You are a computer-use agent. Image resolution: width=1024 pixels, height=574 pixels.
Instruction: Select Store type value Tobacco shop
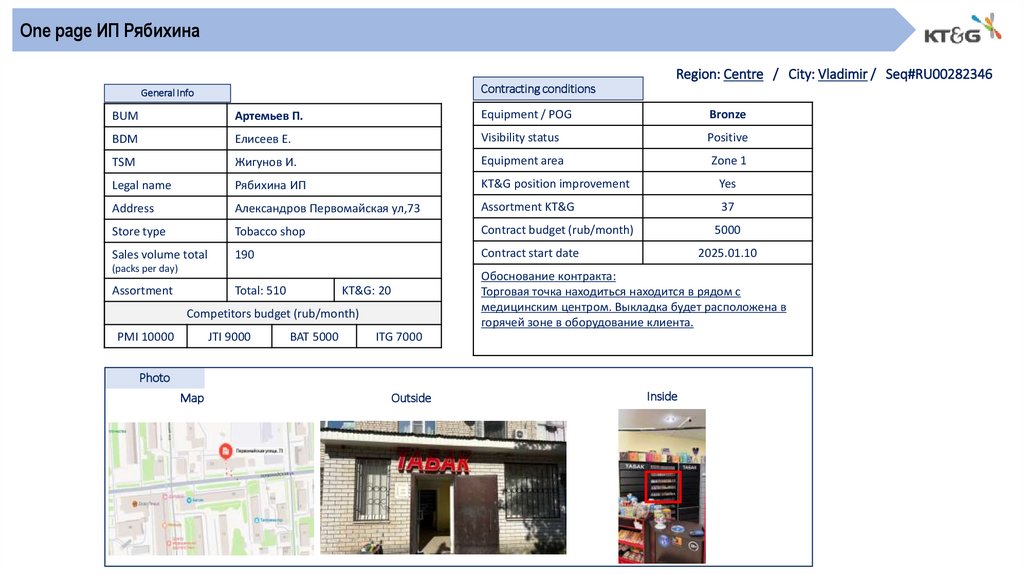click(x=270, y=231)
